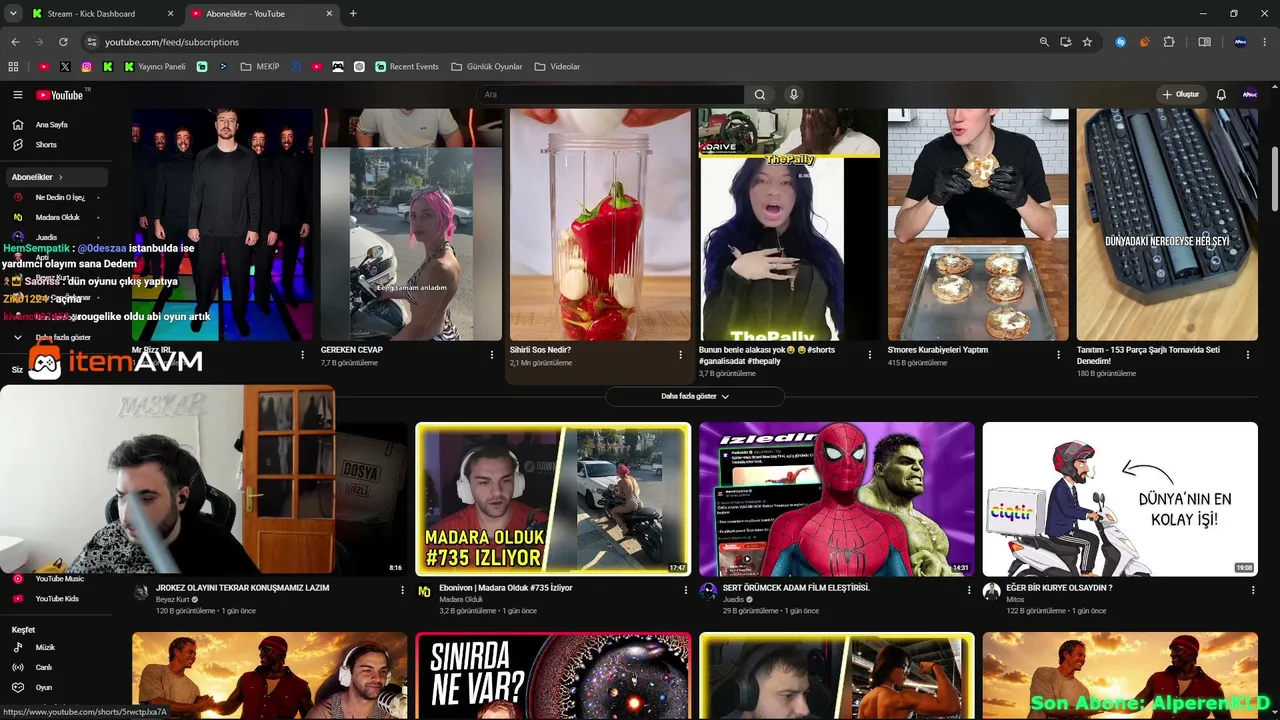
Task: Open YouTube Kids from the sidebar
Action: tap(55, 599)
